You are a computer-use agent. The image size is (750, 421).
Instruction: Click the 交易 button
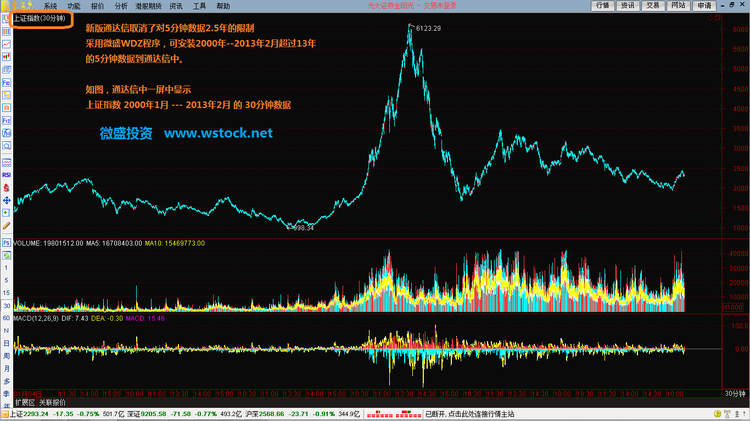pos(653,6)
